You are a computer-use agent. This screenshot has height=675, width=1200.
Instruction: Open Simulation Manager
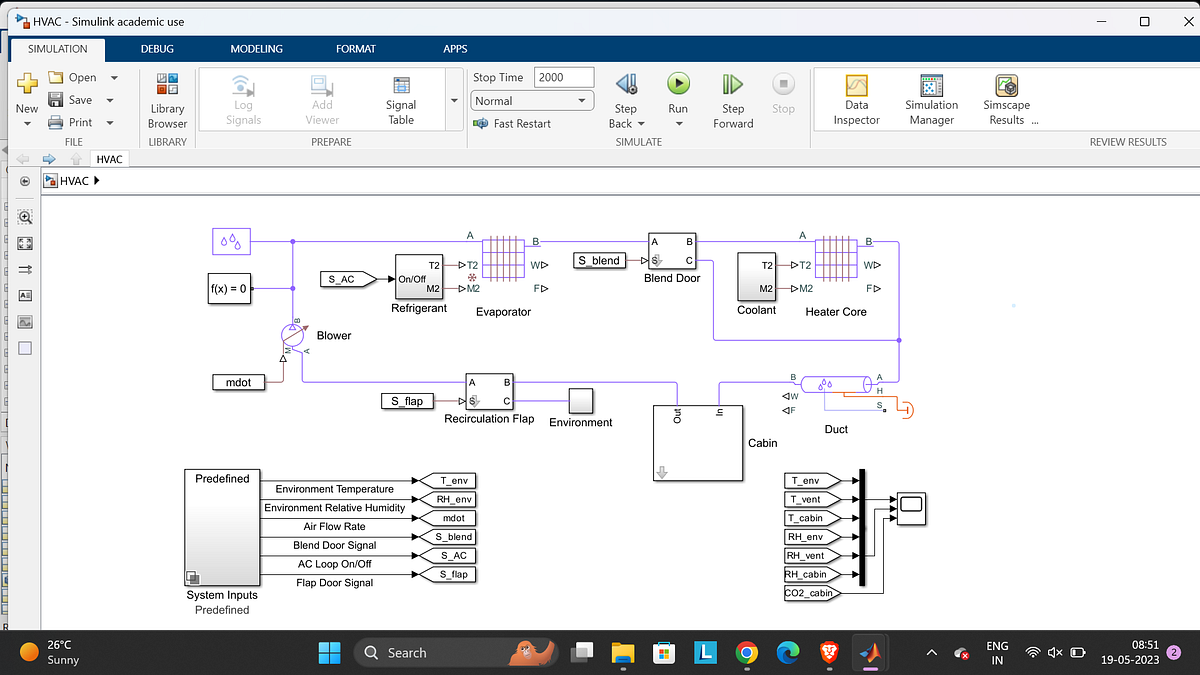931,95
